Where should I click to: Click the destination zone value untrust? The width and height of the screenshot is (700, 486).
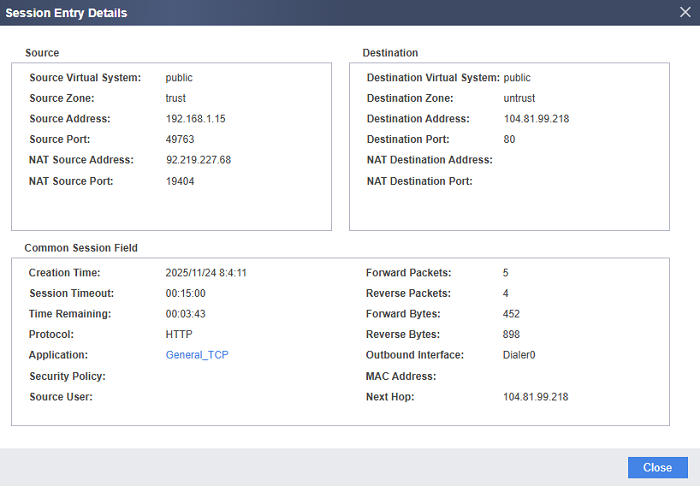521,98
